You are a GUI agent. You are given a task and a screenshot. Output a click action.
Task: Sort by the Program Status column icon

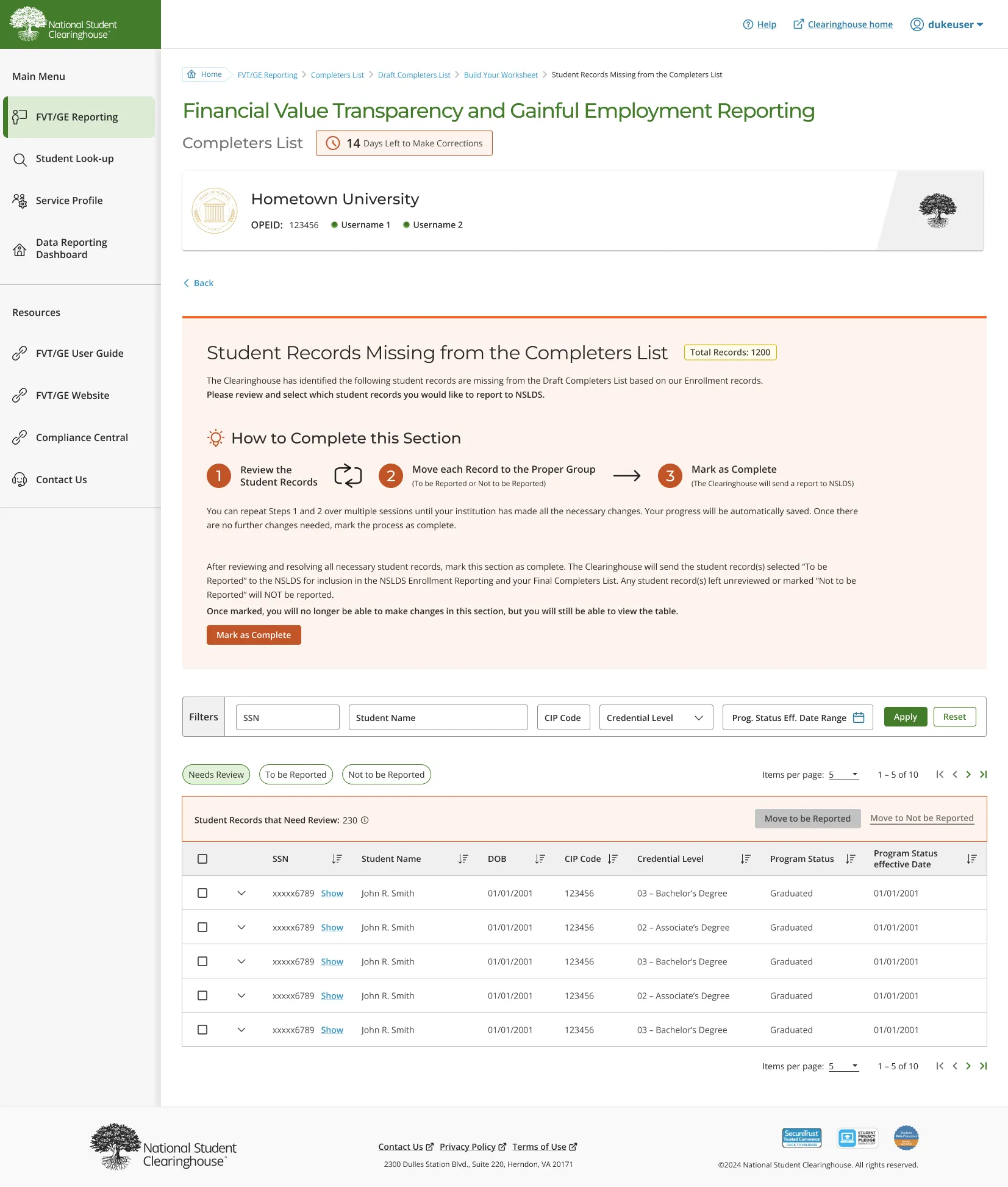pyautogui.click(x=851, y=859)
